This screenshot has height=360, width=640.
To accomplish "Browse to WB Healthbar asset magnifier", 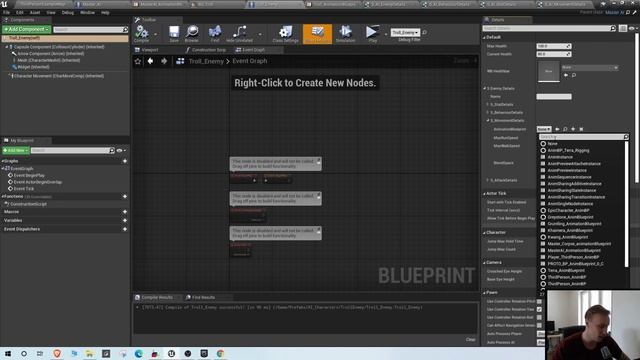I will [574, 75].
